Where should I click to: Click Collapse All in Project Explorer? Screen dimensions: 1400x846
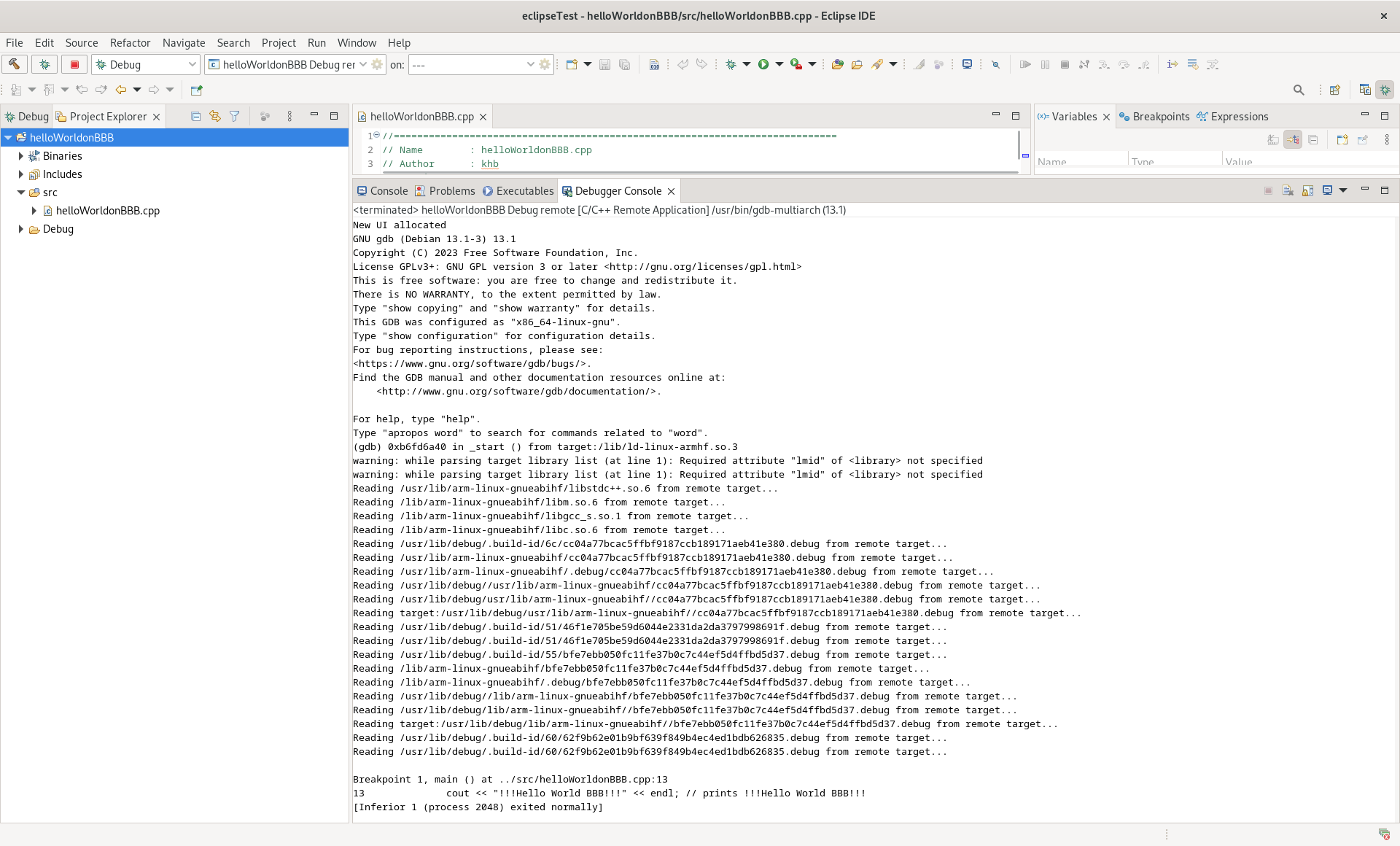pos(195,116)
